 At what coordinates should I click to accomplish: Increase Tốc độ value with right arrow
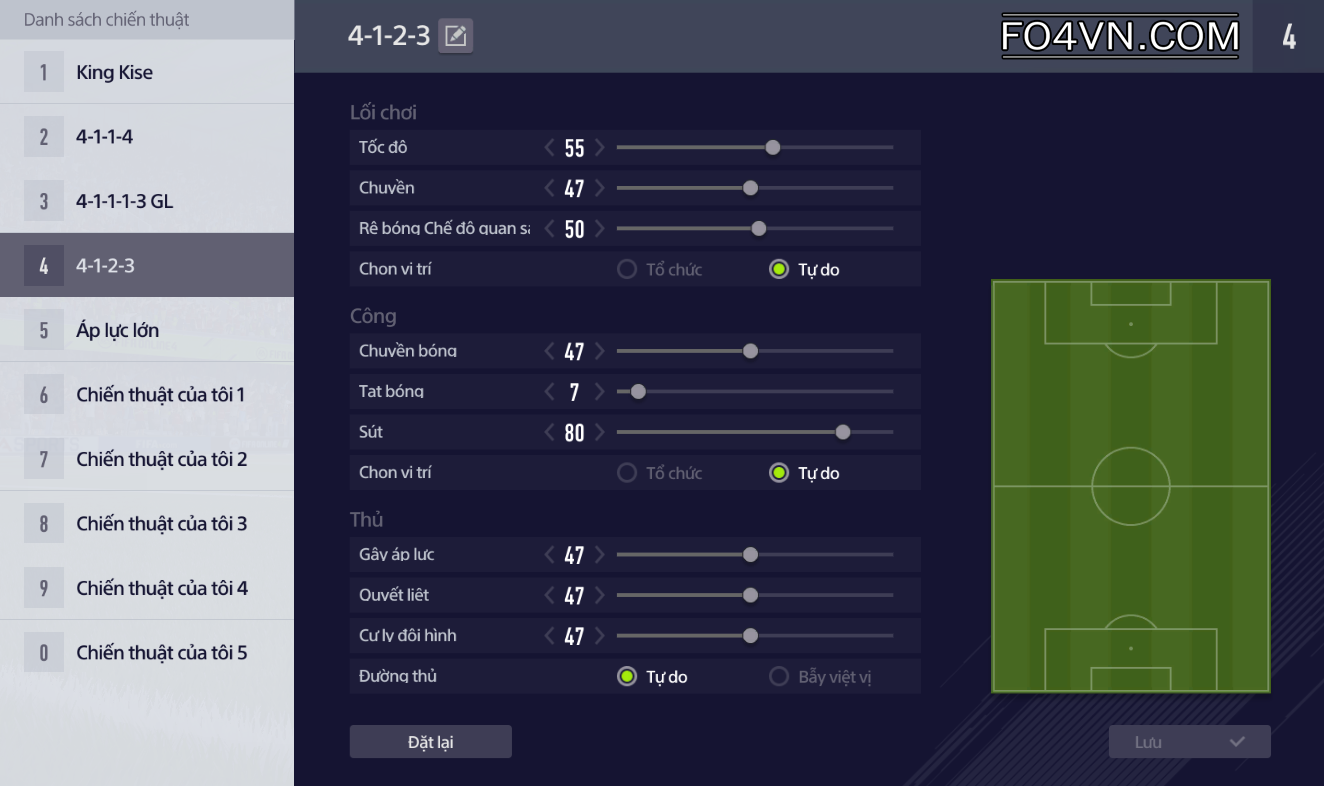click(x=600, y=148)
